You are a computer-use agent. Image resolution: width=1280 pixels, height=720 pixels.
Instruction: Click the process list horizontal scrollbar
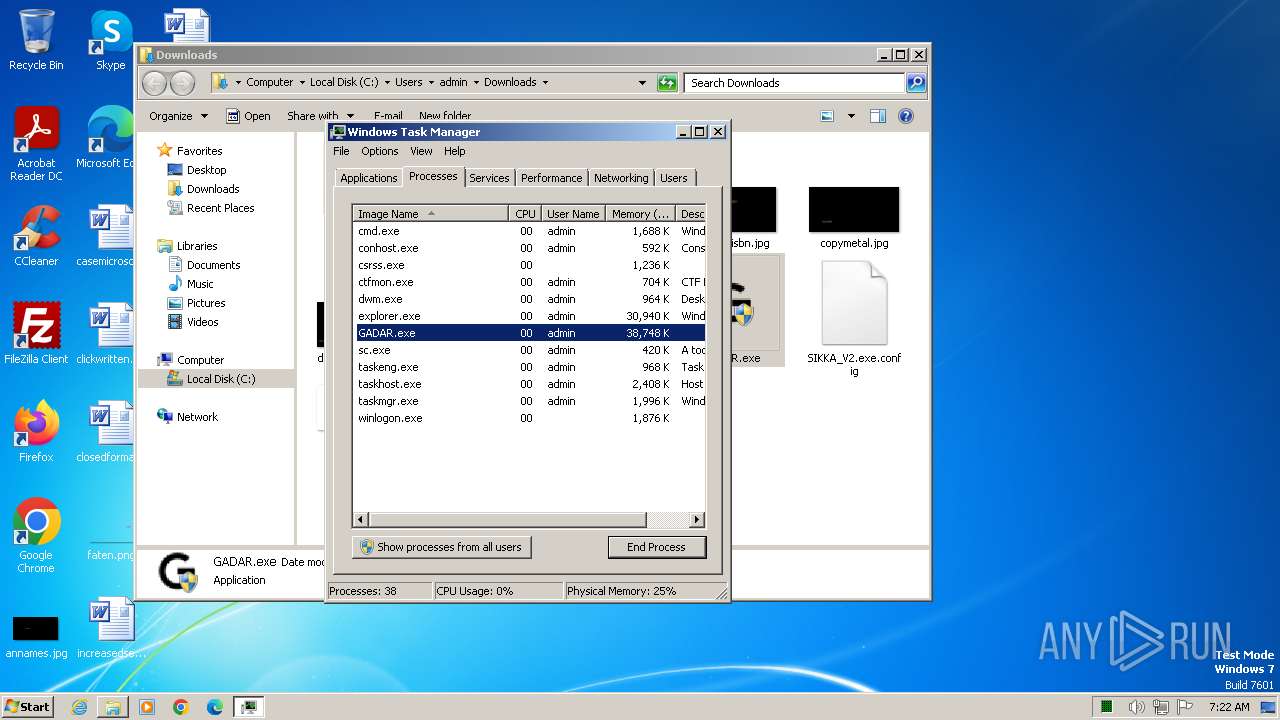[507, 520]
